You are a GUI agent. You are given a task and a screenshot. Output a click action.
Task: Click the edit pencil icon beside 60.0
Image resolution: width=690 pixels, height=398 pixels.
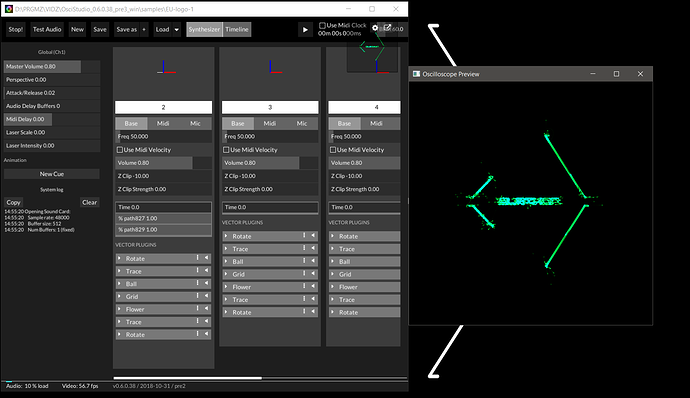(387, 28)
